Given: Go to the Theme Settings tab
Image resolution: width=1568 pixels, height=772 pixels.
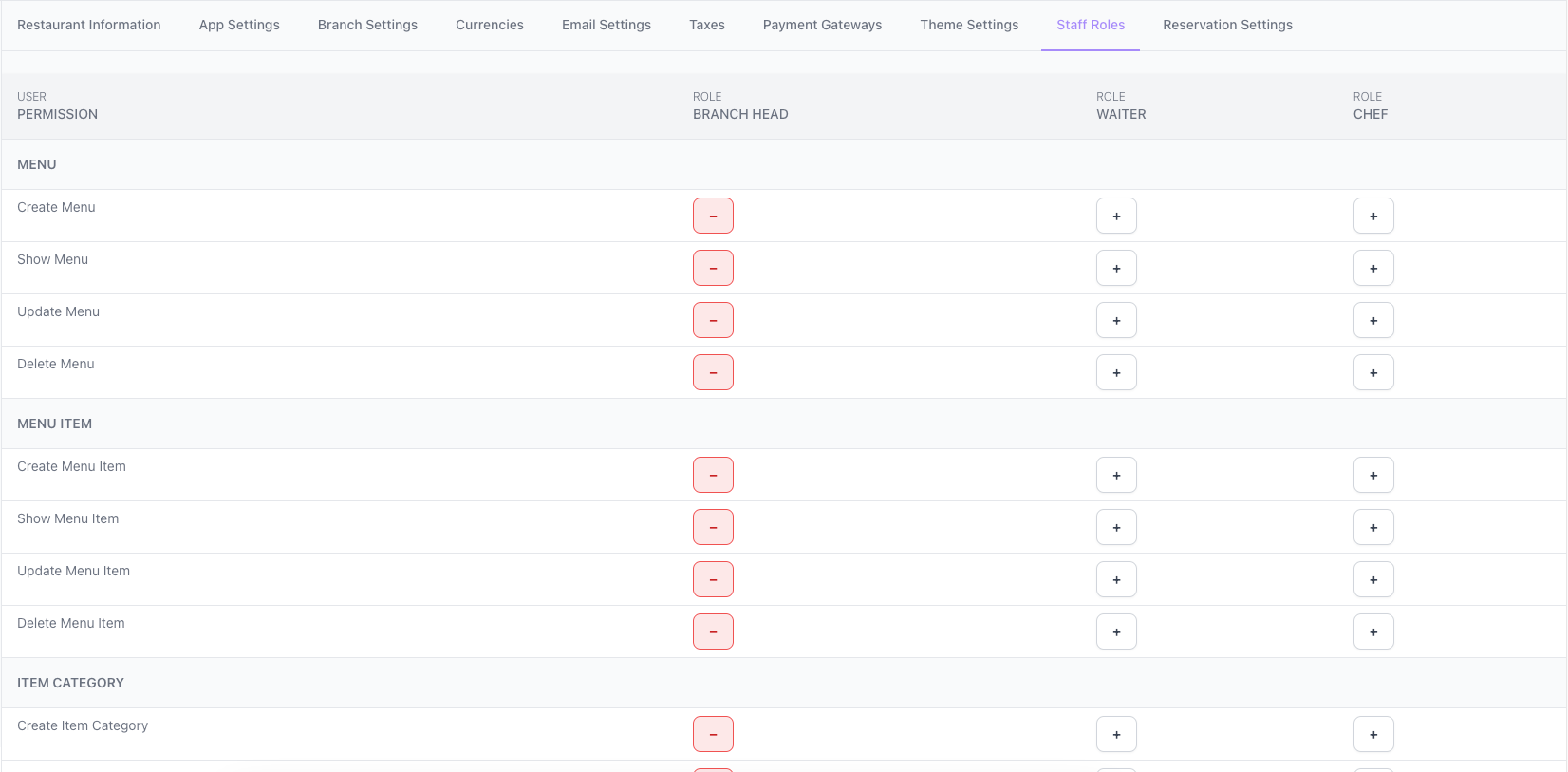Looking at the screenshot, I should 969,25.
